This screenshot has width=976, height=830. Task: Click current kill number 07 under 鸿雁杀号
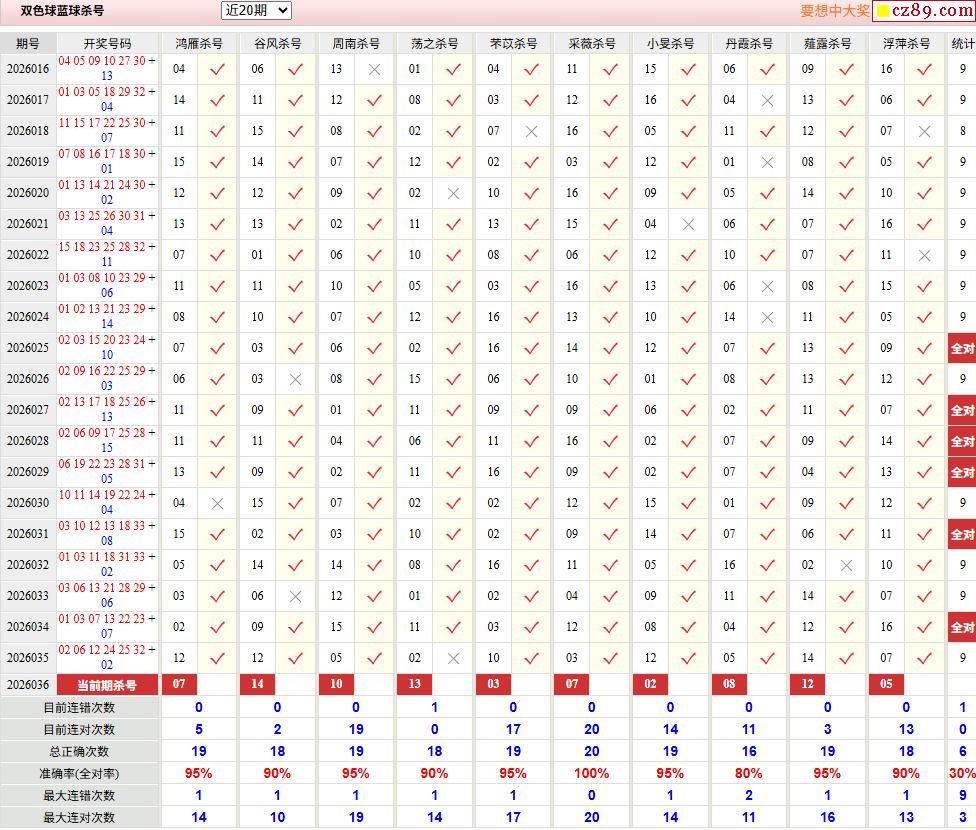[x=179, y=685]
